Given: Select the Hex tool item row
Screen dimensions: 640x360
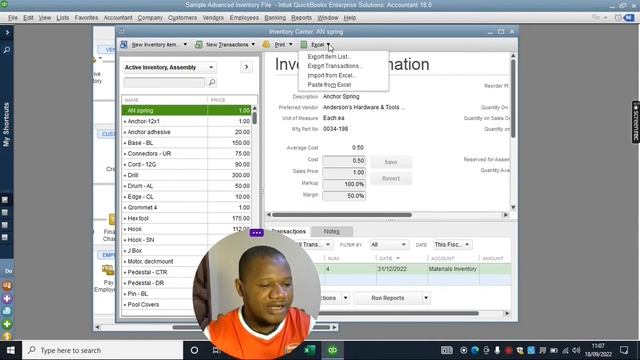Looking at the screenshot, I should click(x=187, y=218).
